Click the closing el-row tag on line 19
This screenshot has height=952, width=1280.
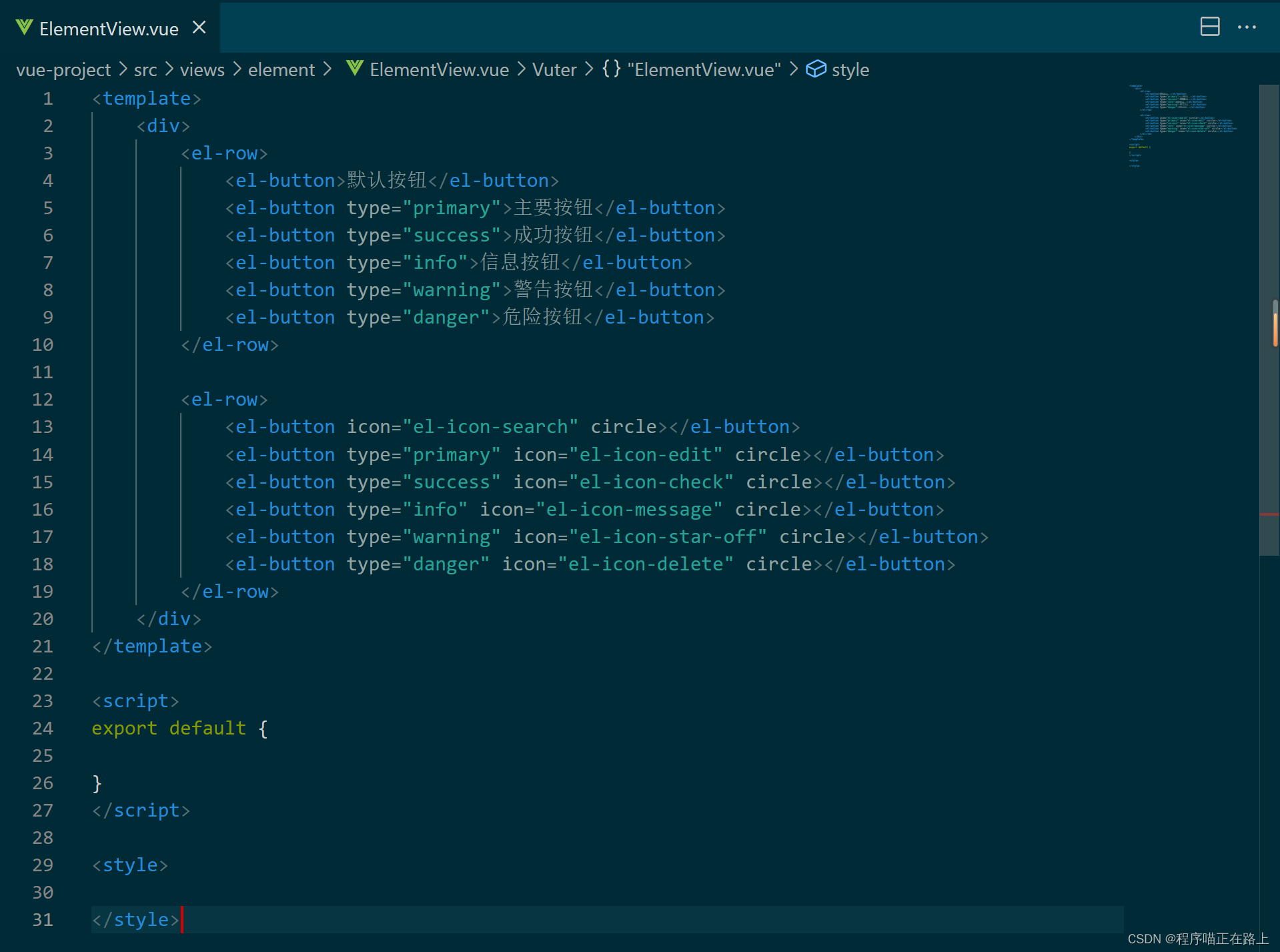(229, 592)
